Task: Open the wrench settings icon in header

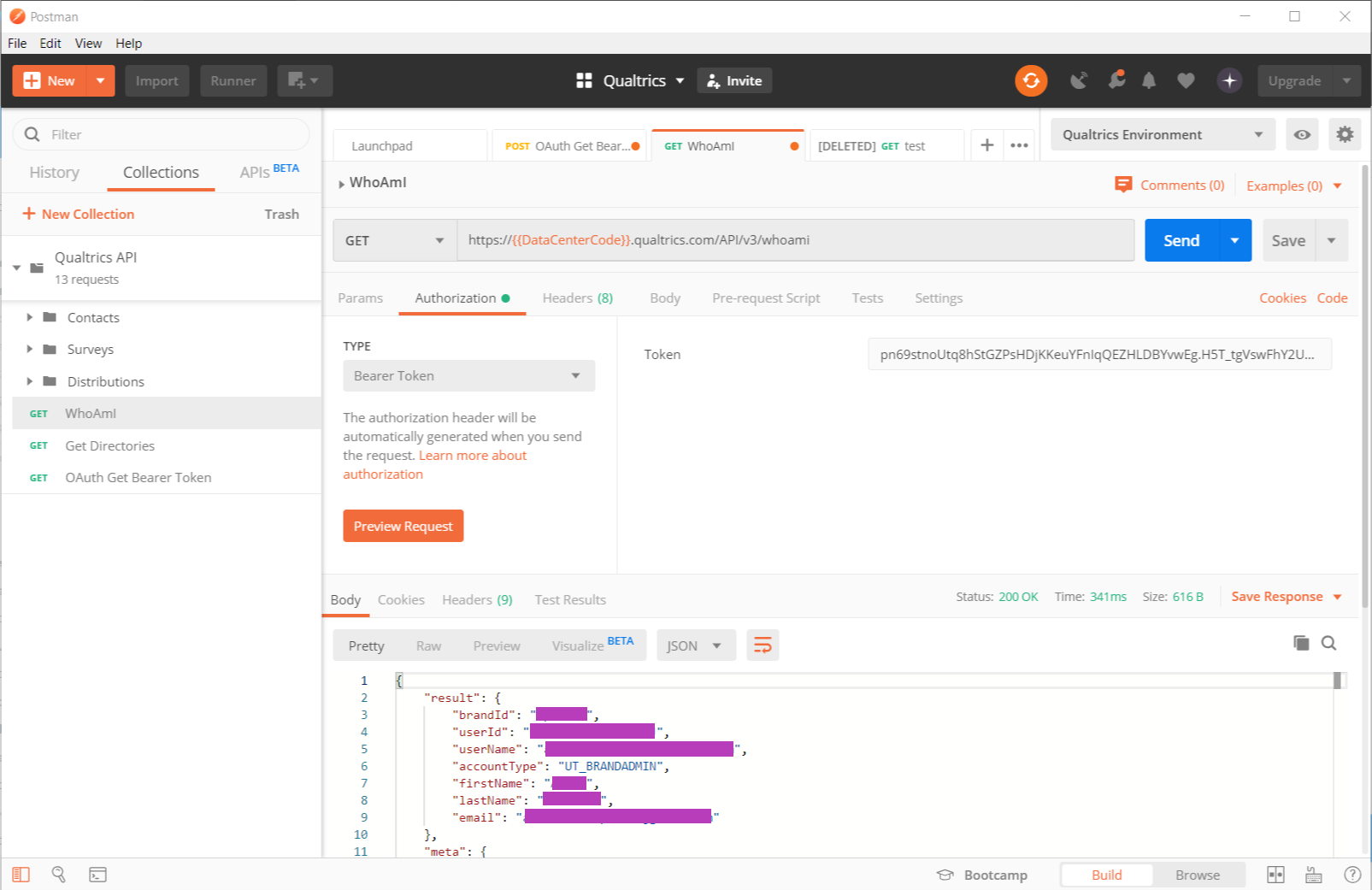Action: point(1116,80)
